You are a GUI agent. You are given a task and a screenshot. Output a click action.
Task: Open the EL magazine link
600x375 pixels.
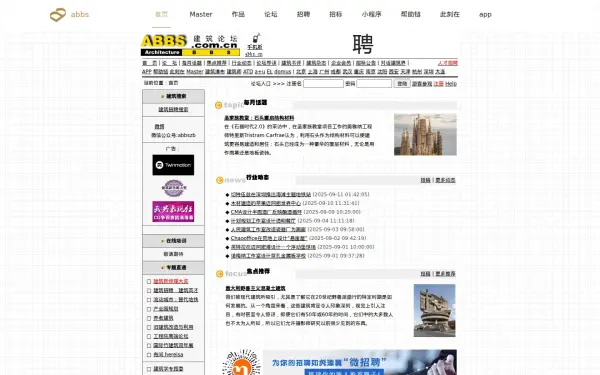[x=270, y=72]
